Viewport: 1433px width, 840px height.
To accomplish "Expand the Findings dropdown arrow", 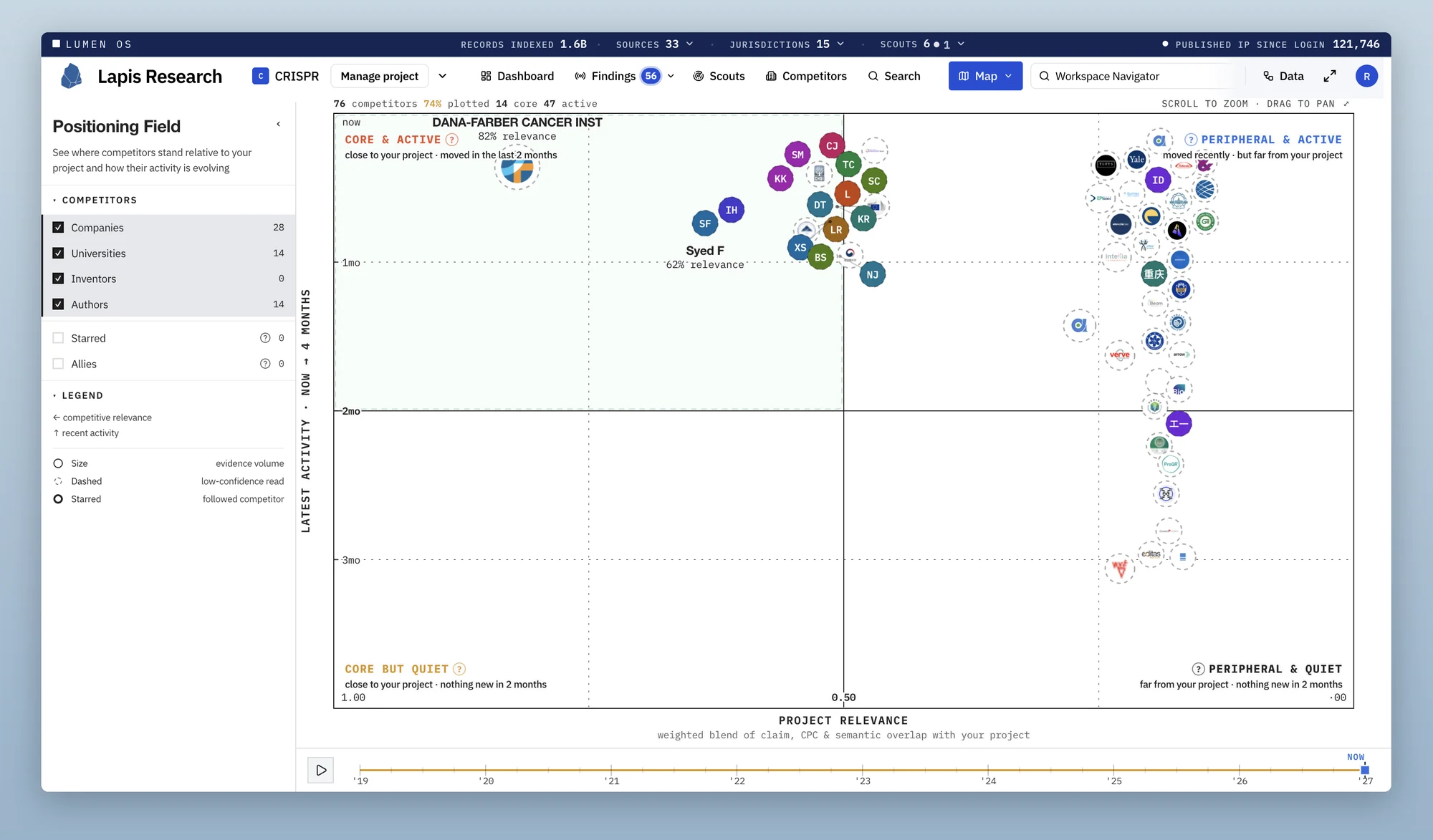I will (x=671, y=76).
